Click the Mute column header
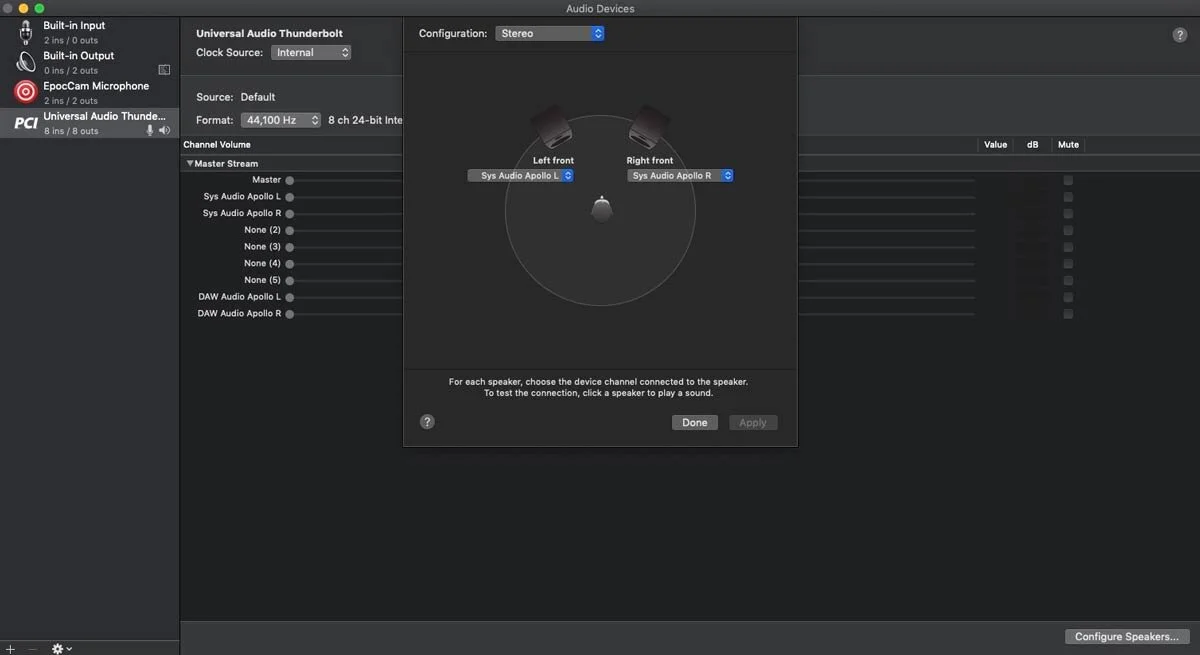This screenshot has width=1200, height=655. point(1068,145)
